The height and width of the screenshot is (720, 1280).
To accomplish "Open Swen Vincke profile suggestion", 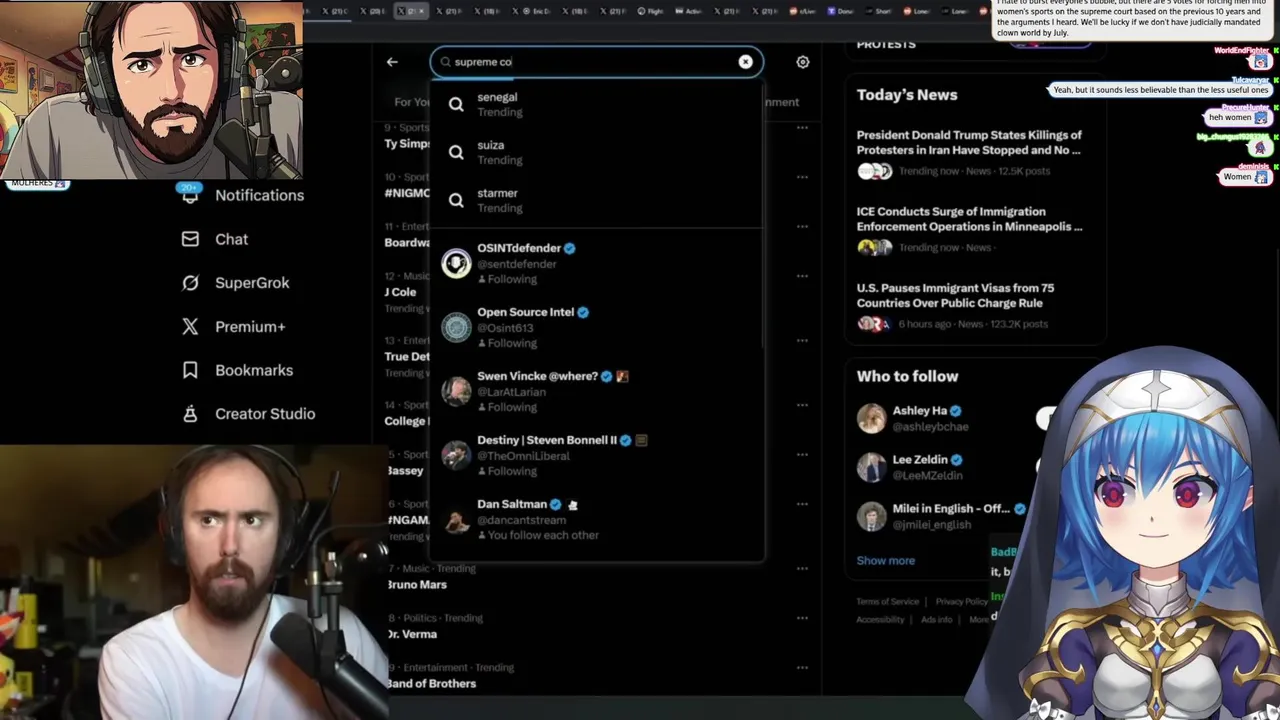I will (596, 391).
